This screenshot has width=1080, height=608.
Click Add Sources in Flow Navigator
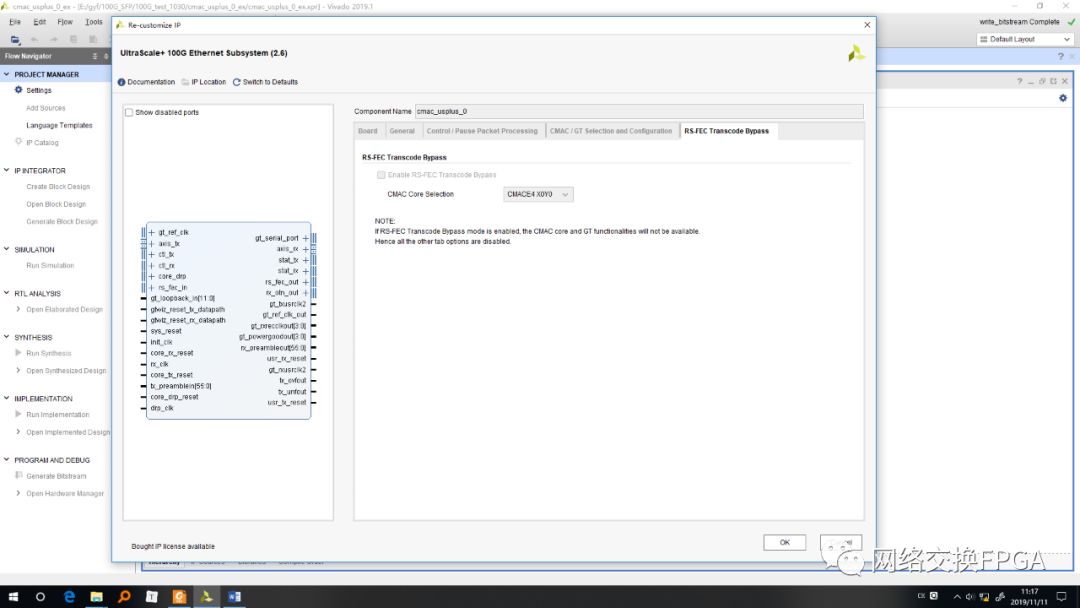pyautogui.click(x=45, y=108)
